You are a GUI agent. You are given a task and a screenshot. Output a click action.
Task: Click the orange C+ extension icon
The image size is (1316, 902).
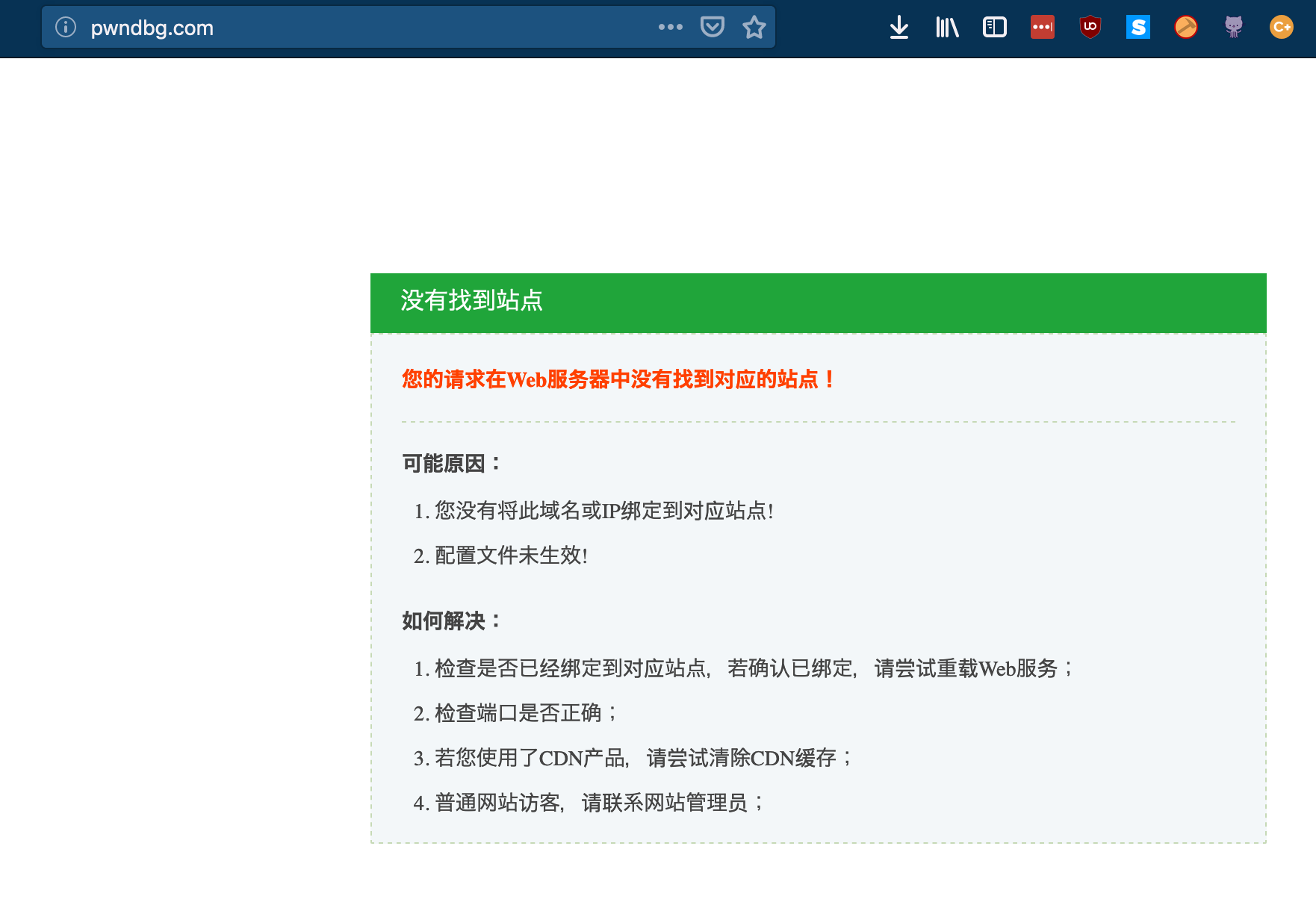1282,27
